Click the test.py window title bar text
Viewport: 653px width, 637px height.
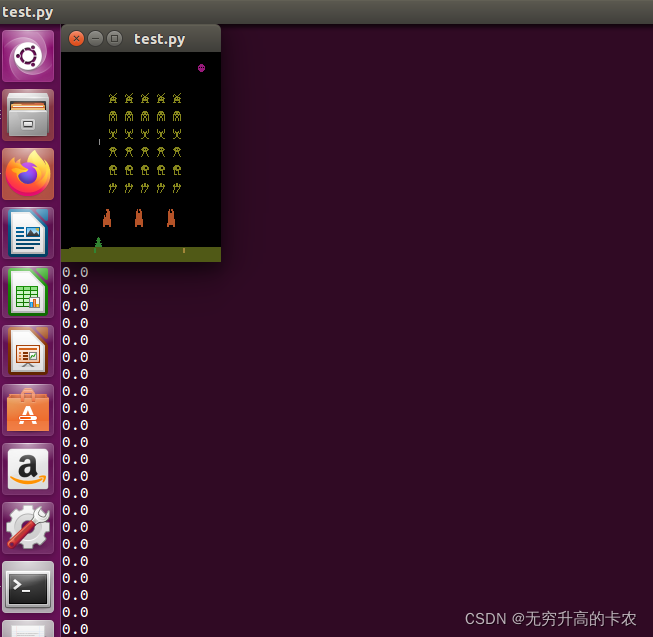pos(160,39)
